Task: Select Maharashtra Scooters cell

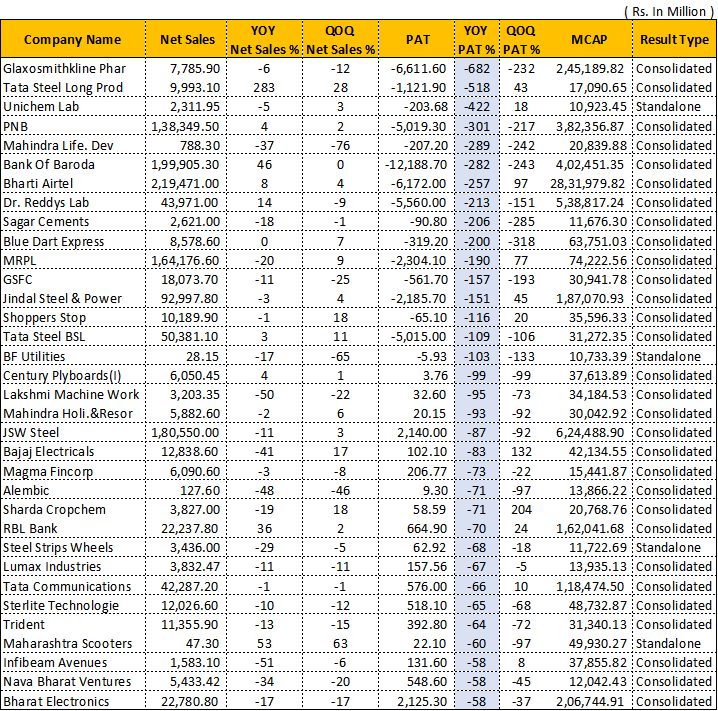Action: 67,644
